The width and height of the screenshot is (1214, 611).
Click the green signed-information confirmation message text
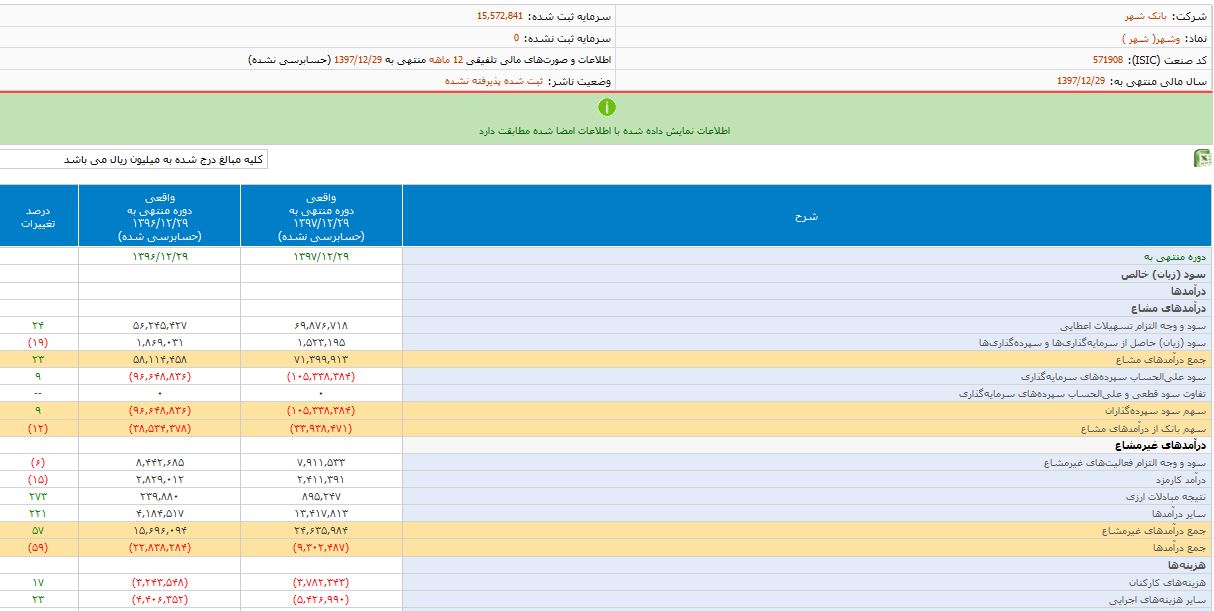tap(604, 131)
